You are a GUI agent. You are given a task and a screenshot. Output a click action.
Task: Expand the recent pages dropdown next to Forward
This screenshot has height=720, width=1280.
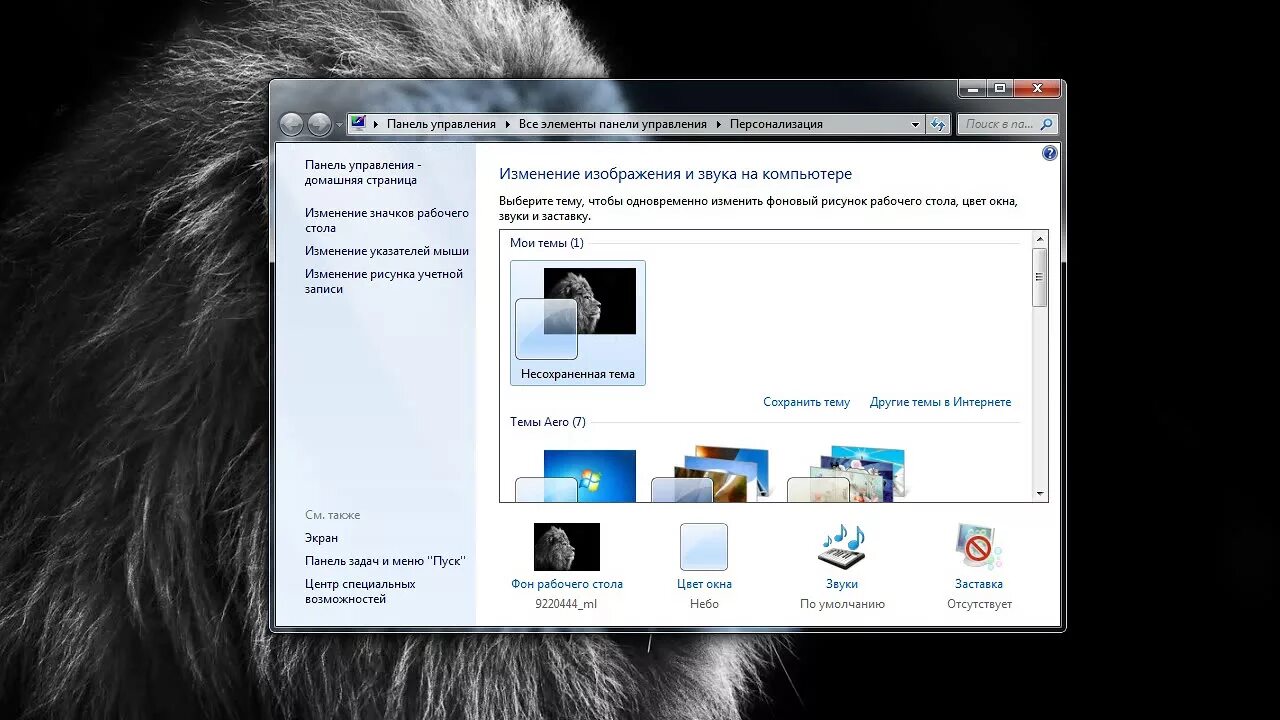338,125
